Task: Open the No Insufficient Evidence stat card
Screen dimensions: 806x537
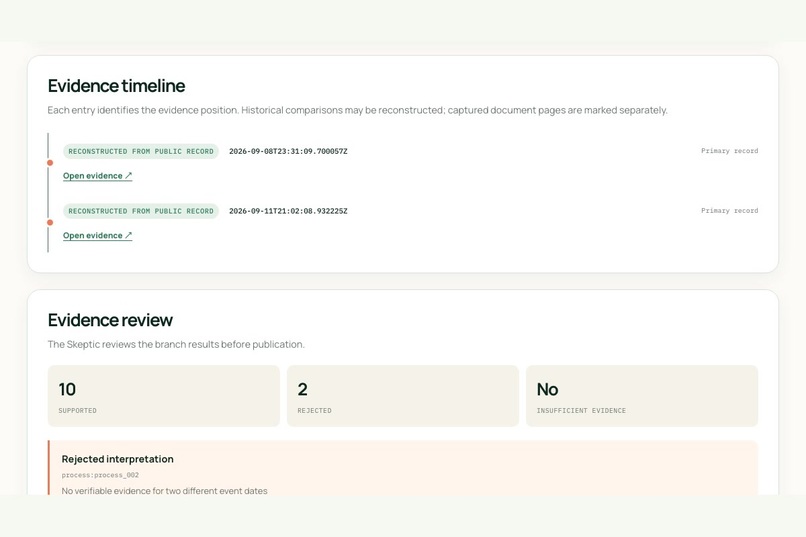Action: [x=642, y=396]
